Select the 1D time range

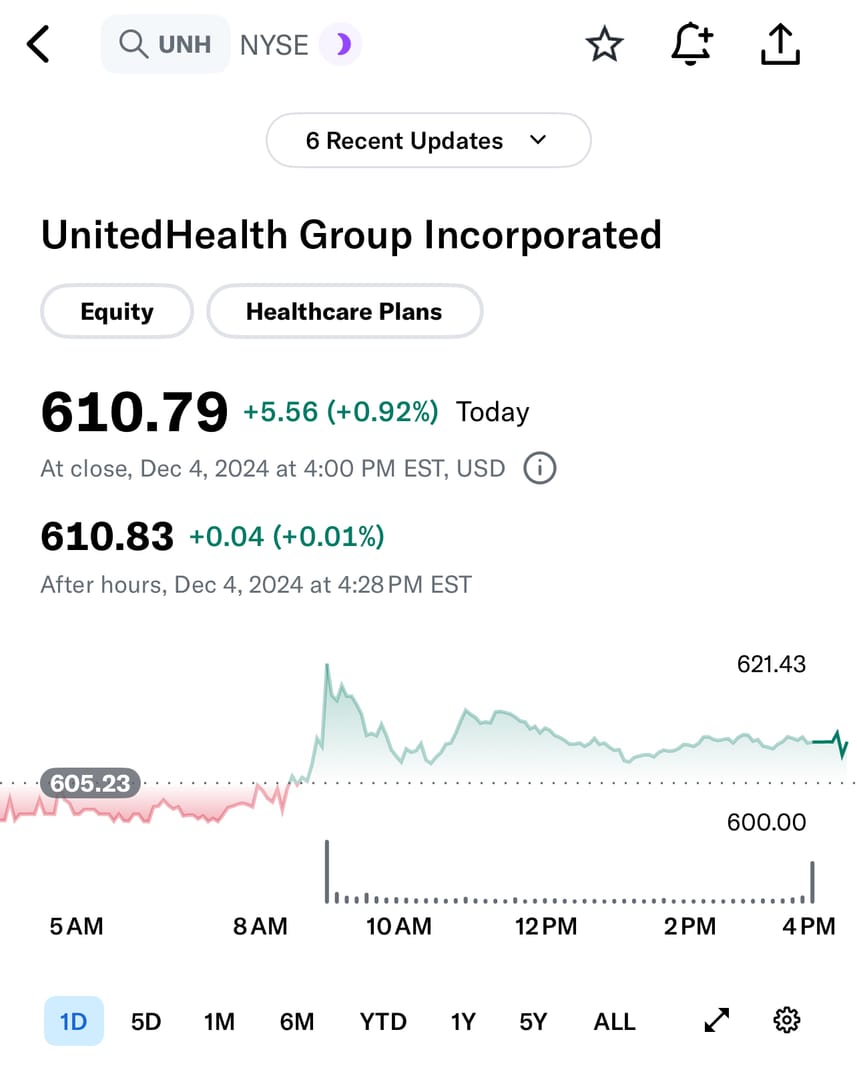pos(74,1021)
